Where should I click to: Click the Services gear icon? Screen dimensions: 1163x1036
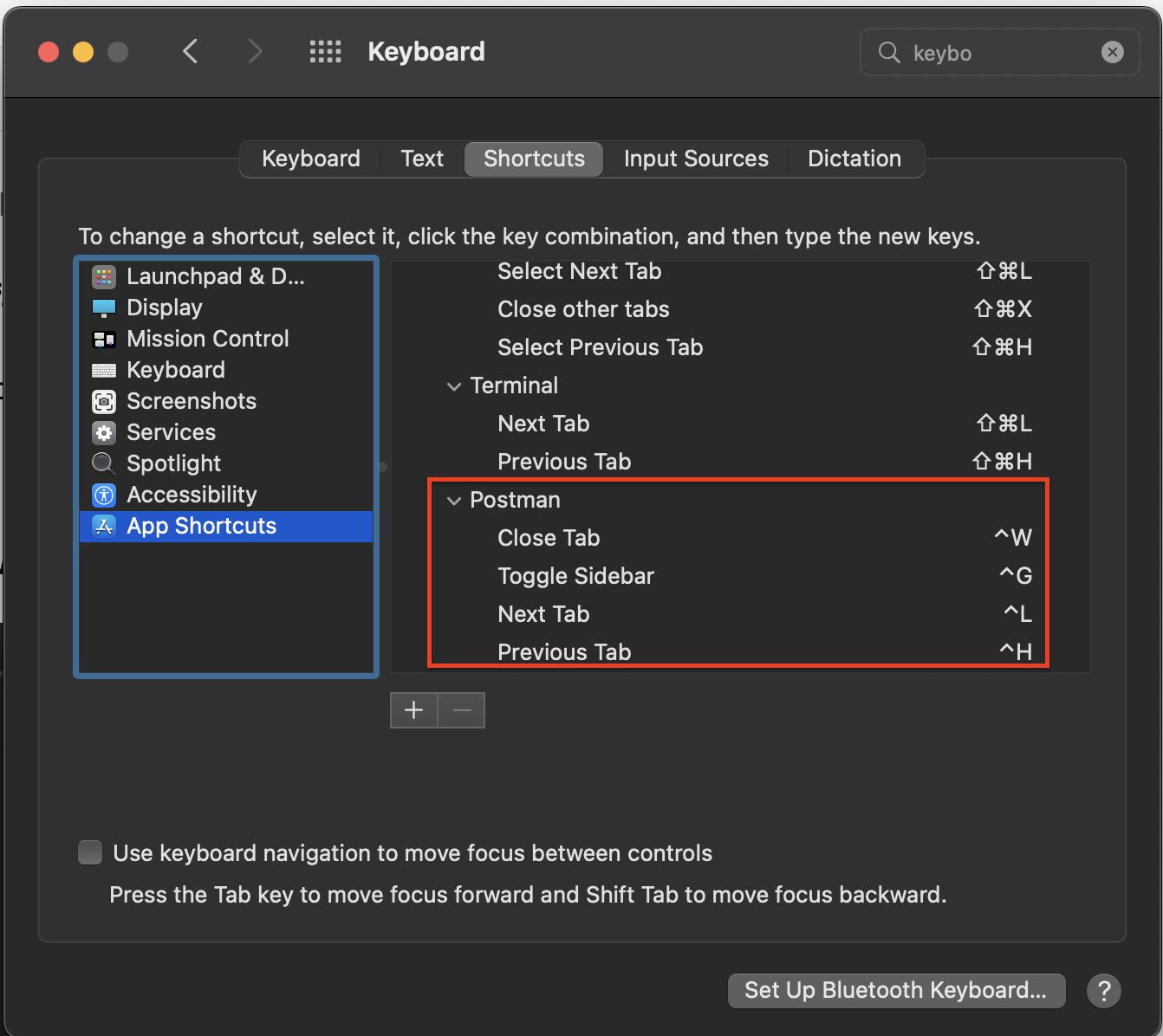(x=104, y=433)
